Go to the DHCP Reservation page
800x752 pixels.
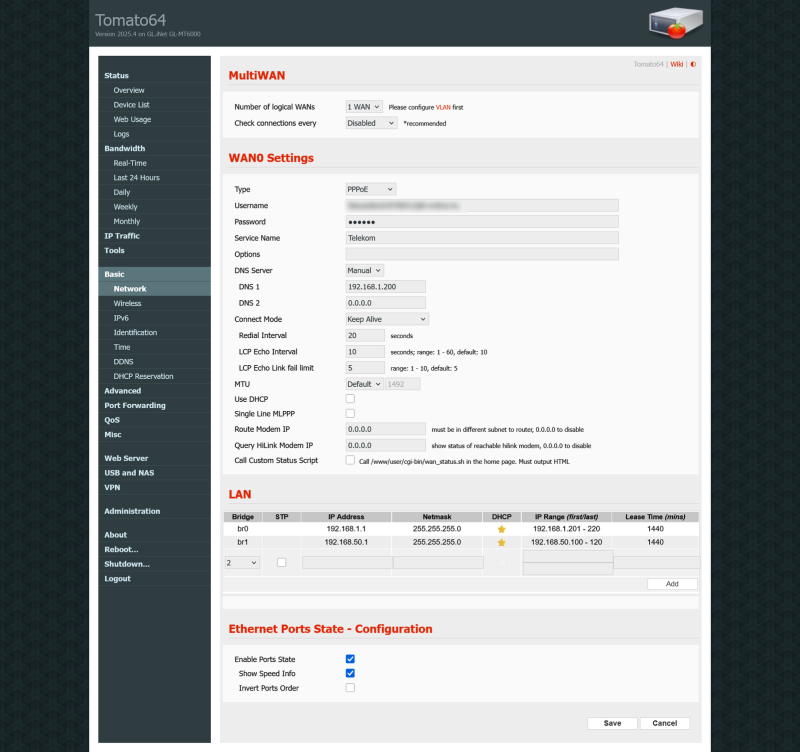[143, 377]
